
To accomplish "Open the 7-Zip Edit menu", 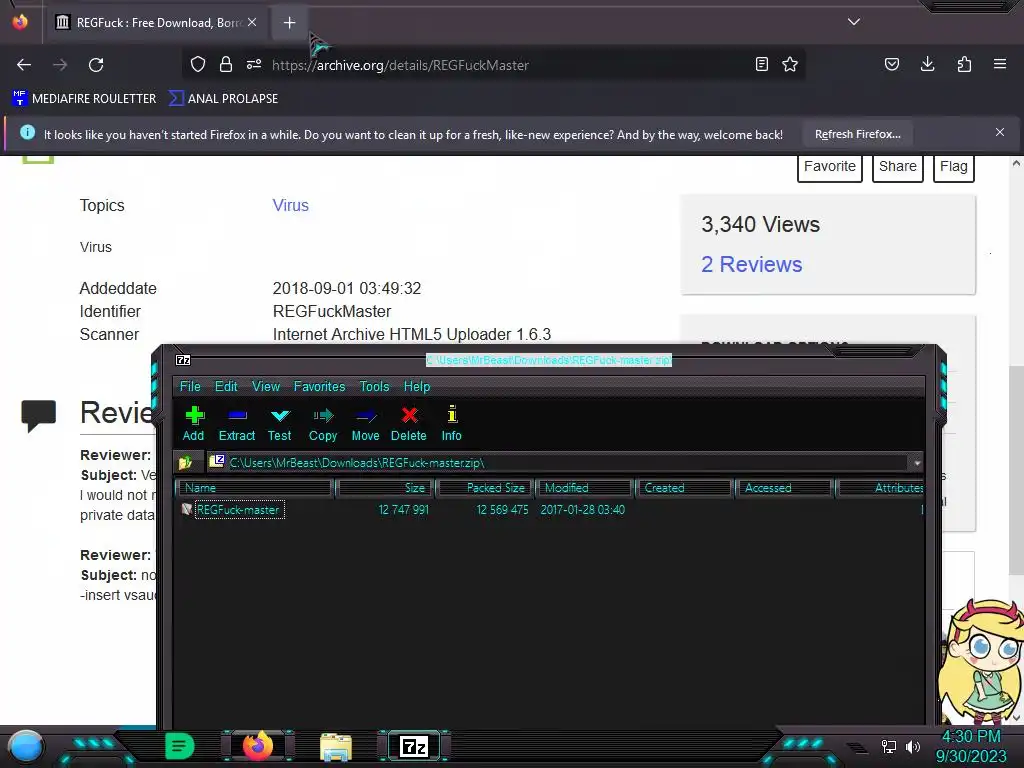I will tap(226, 387).
